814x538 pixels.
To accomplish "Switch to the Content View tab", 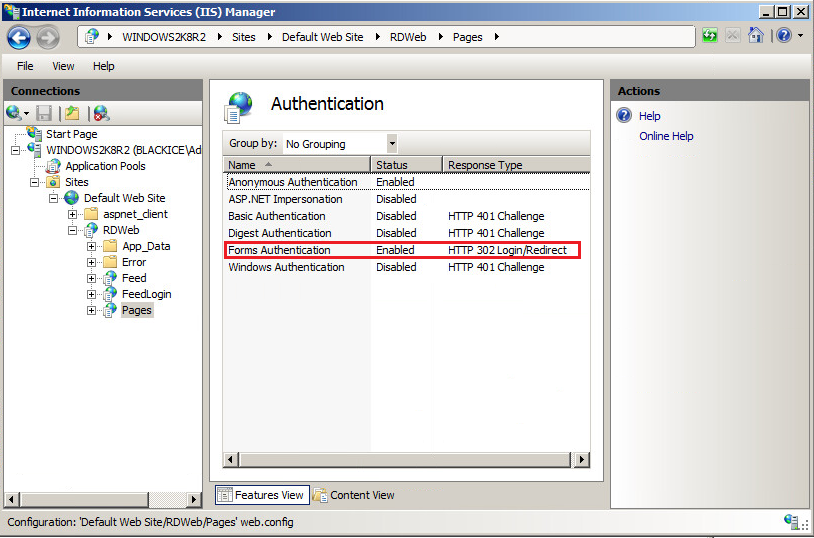I will pyautogui.click(x=354, y=495).
